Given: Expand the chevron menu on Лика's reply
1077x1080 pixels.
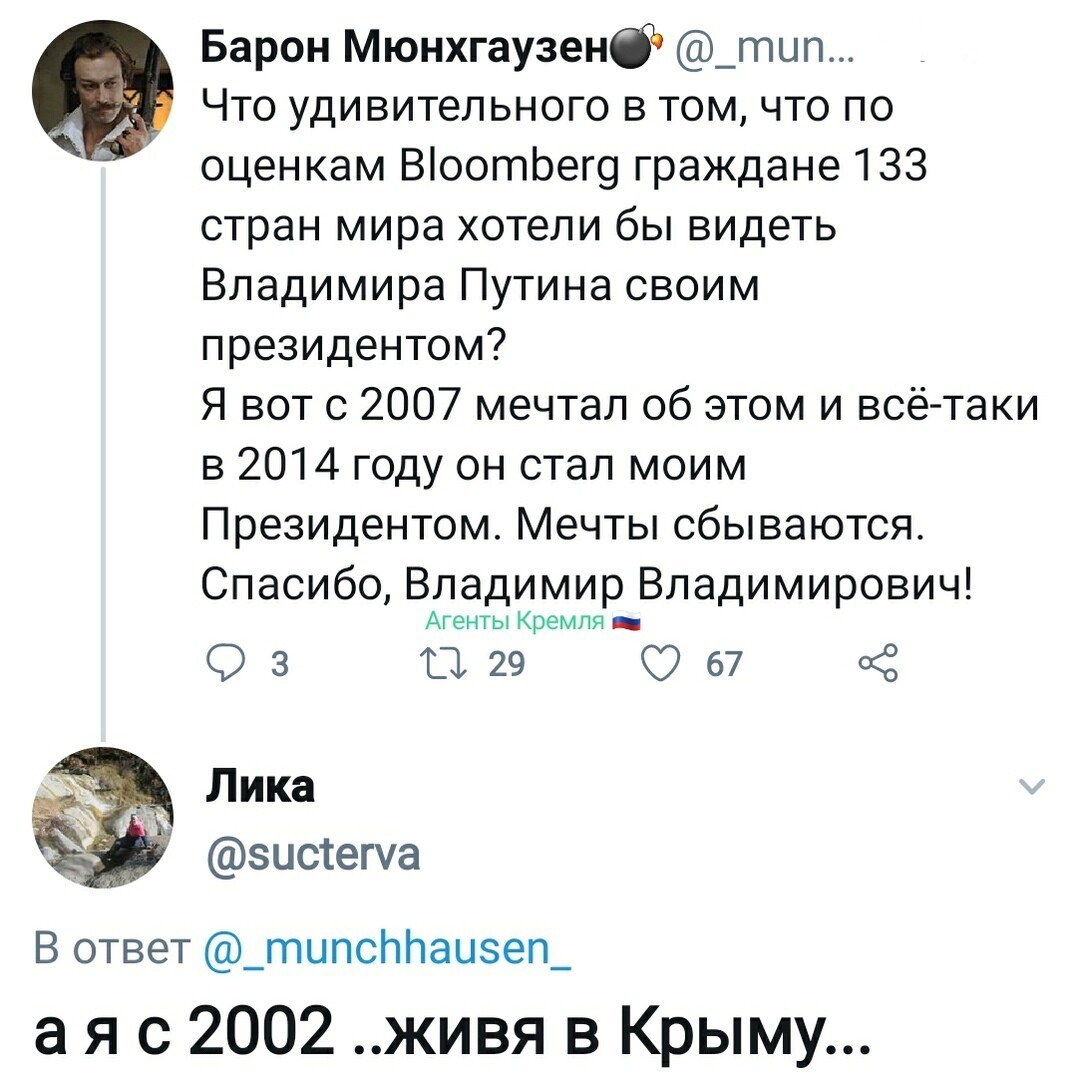Looking at the screenshot, I should 1031,786.
